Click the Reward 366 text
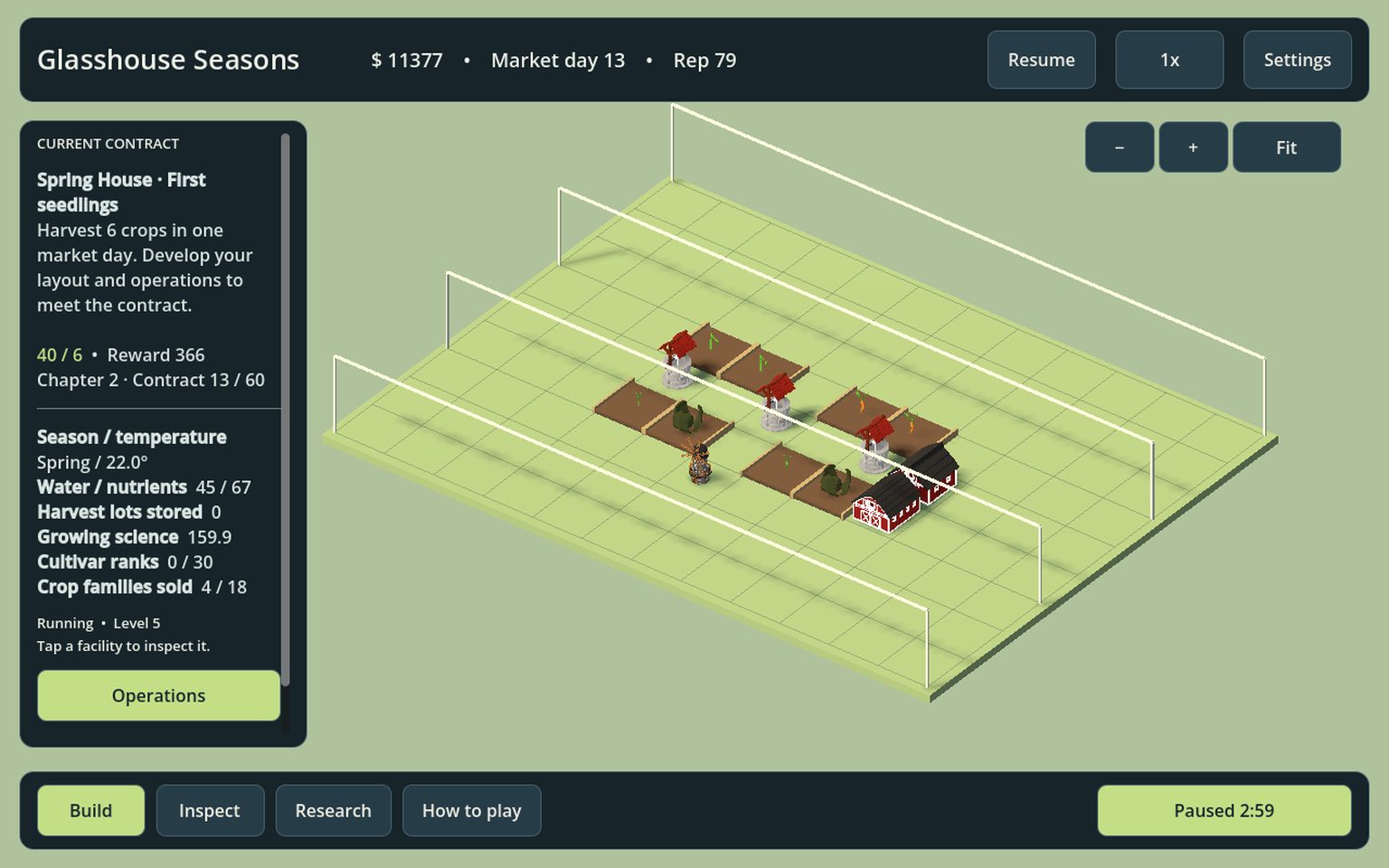This screenshot has width=1389, height=868. pos(156,355)
